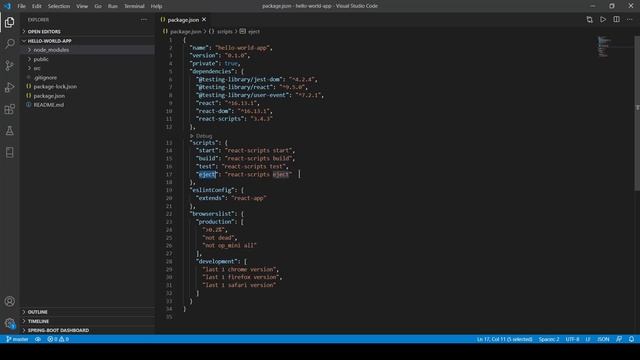Click the editor minimap
The width and height of the screenshot is (640, 360).
pyautogui.click(x=604, y=47)
